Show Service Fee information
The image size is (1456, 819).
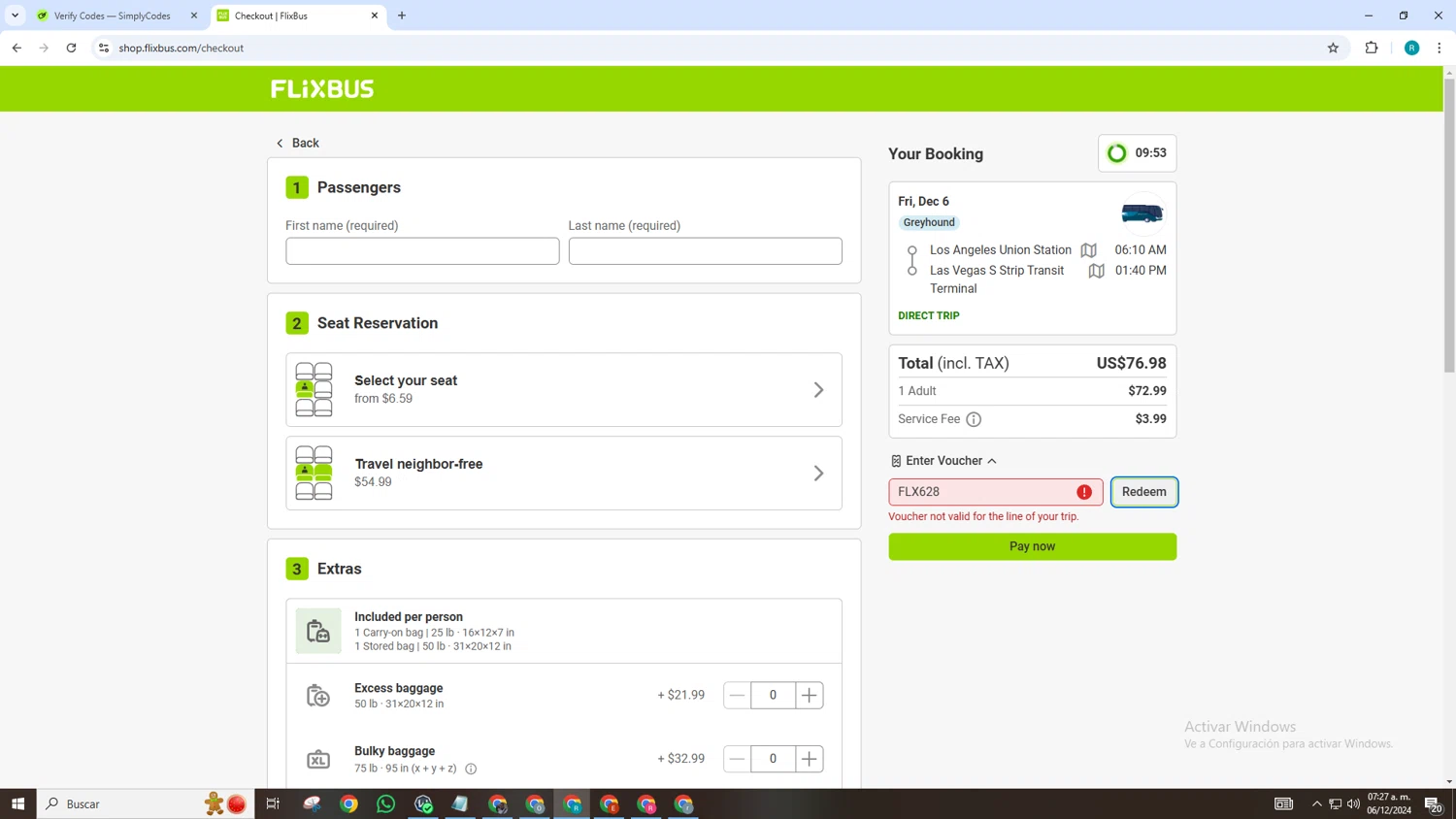click(974, 419)
